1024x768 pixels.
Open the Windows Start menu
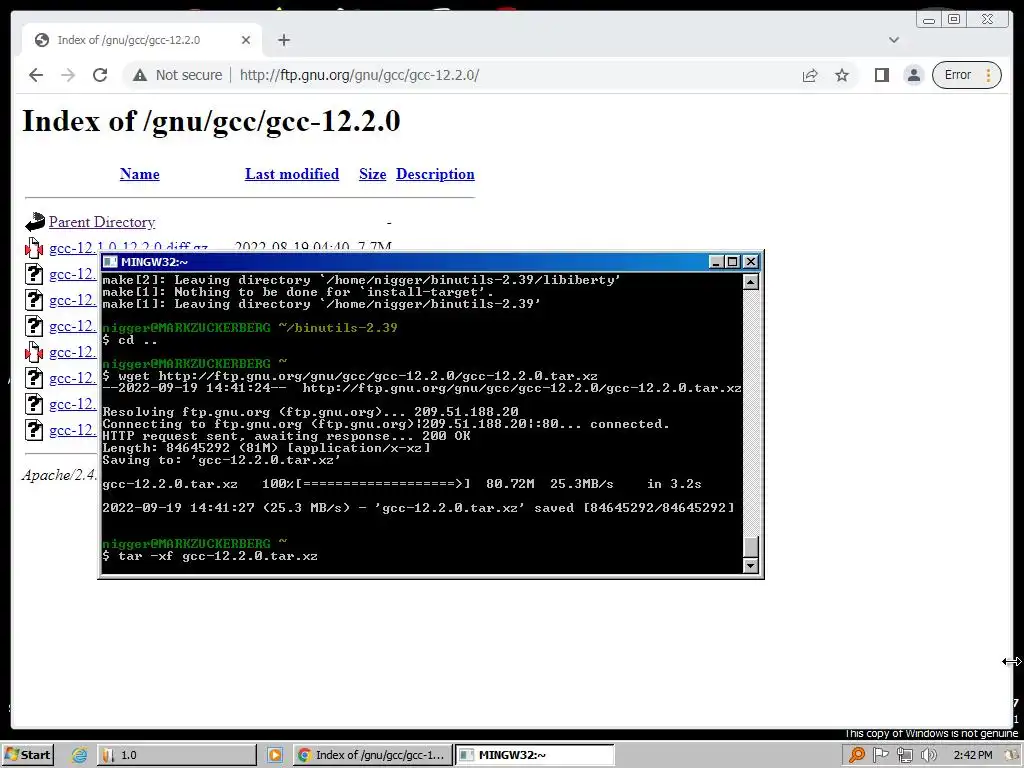[x=27, y=755]
